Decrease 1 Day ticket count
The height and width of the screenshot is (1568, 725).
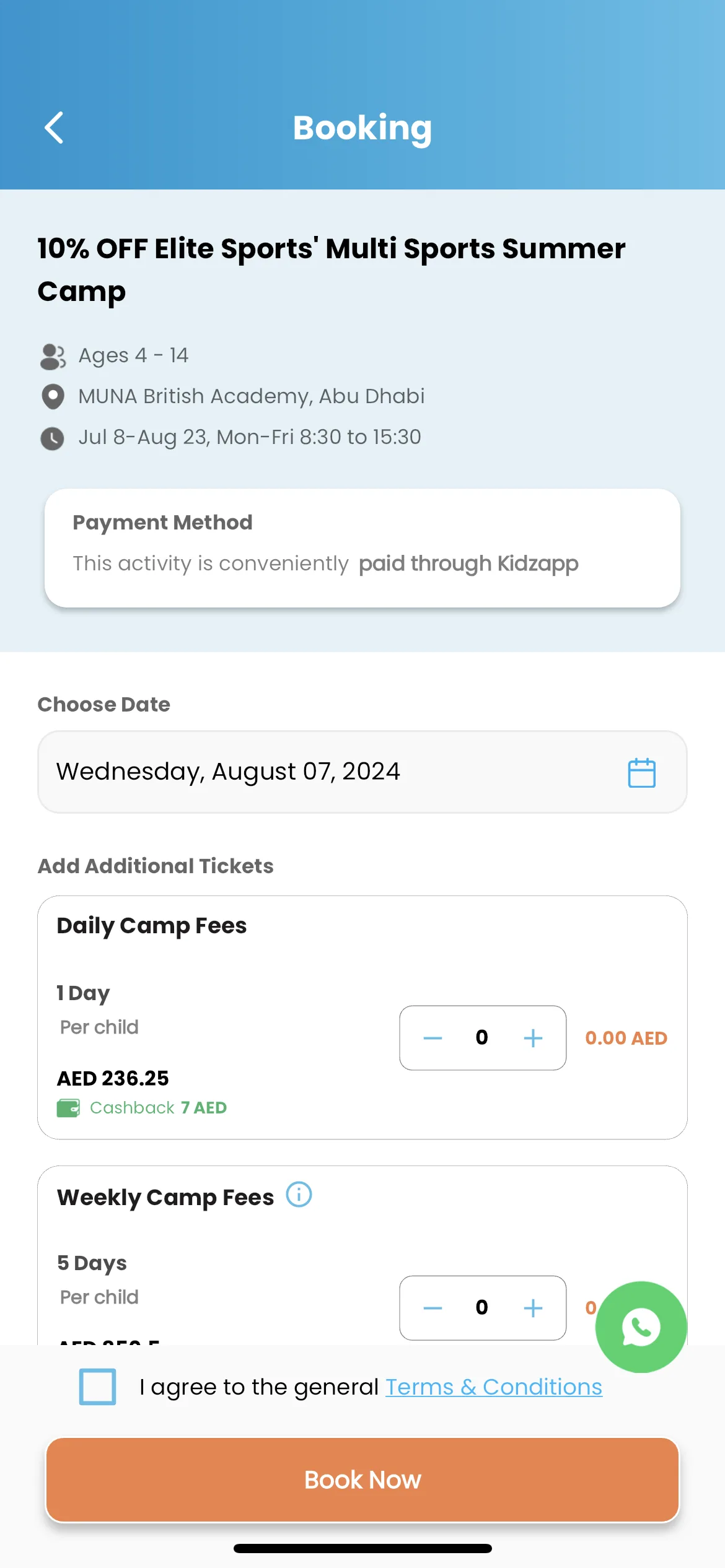pyautogui.click(x=433, y=1038)
